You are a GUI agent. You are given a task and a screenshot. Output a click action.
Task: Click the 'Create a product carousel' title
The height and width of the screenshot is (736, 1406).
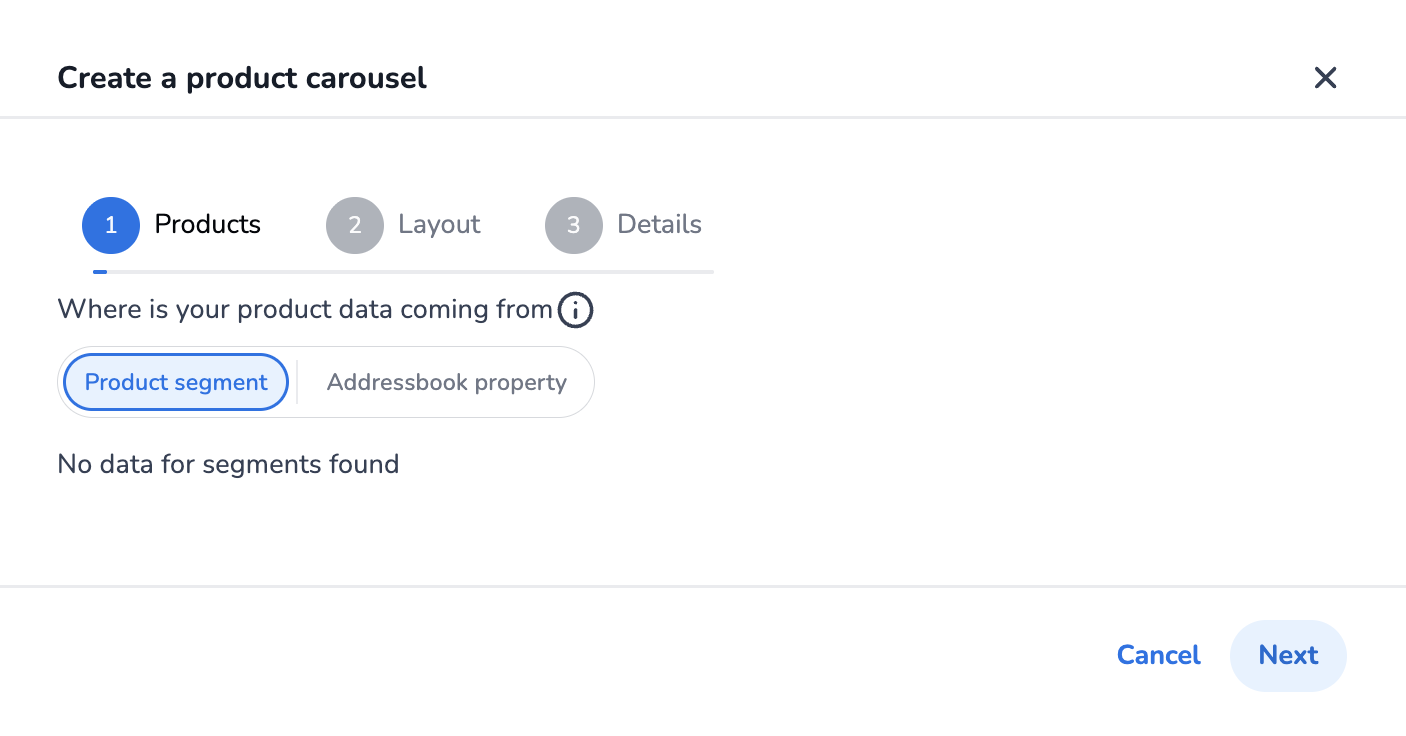point(242,78)
